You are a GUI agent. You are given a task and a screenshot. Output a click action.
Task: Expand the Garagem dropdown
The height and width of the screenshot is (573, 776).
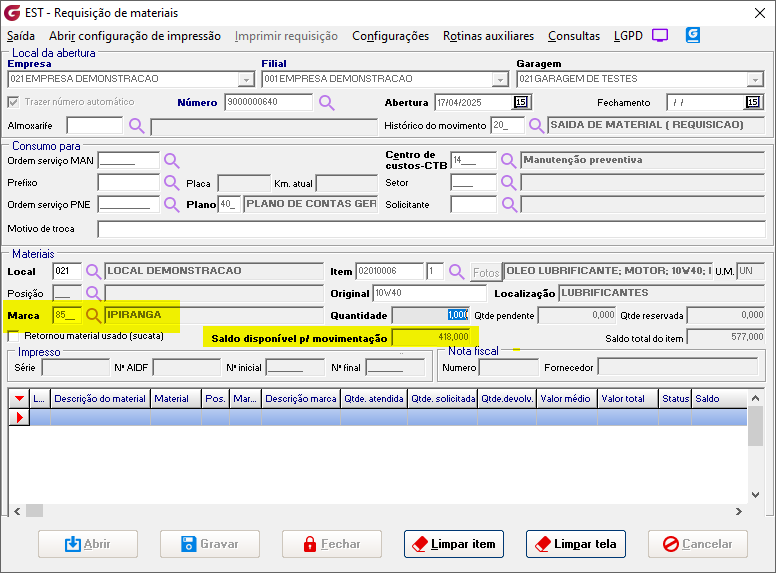pyautogui.click(x=755, y=79)
